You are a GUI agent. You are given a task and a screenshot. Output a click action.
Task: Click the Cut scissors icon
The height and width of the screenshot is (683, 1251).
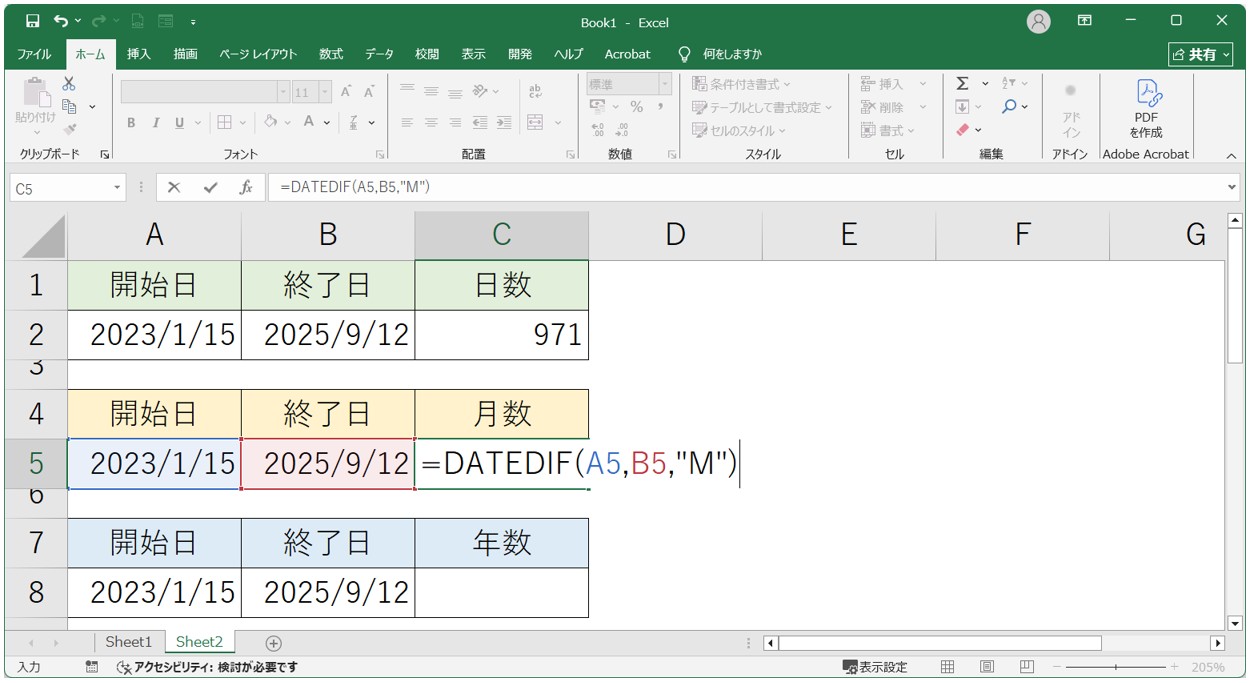click(69, 84)
